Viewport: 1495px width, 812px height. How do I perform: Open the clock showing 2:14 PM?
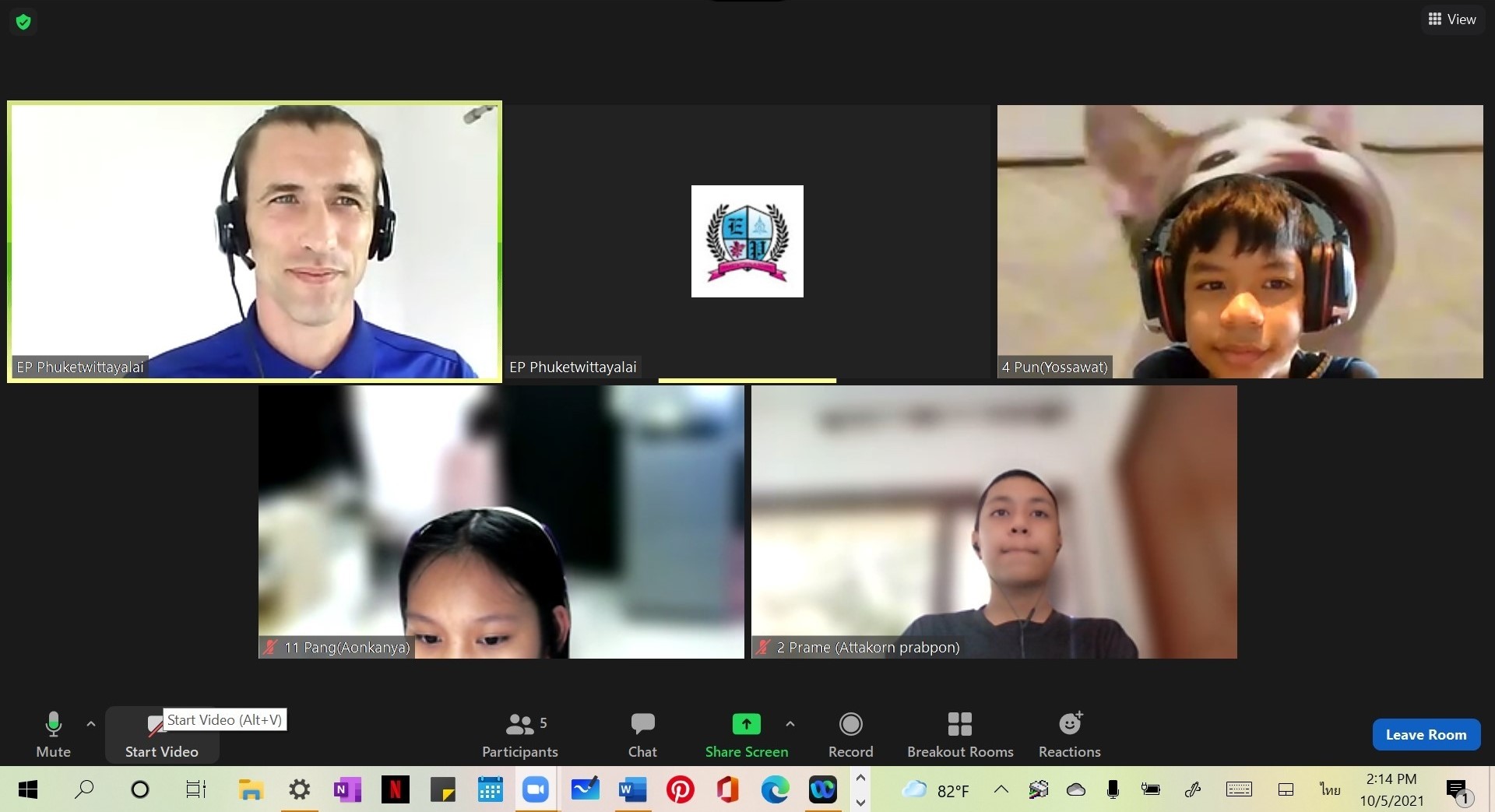(x=1391, y=789)
